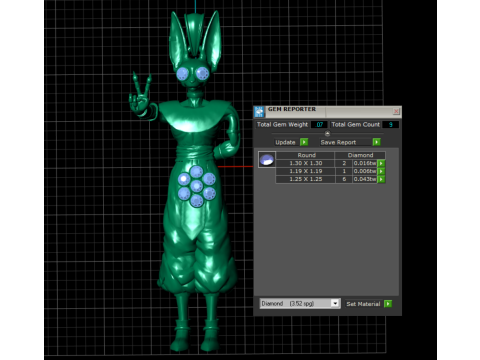
Task: Click the GEM REPORTER title bar
Action: point(328,112)
